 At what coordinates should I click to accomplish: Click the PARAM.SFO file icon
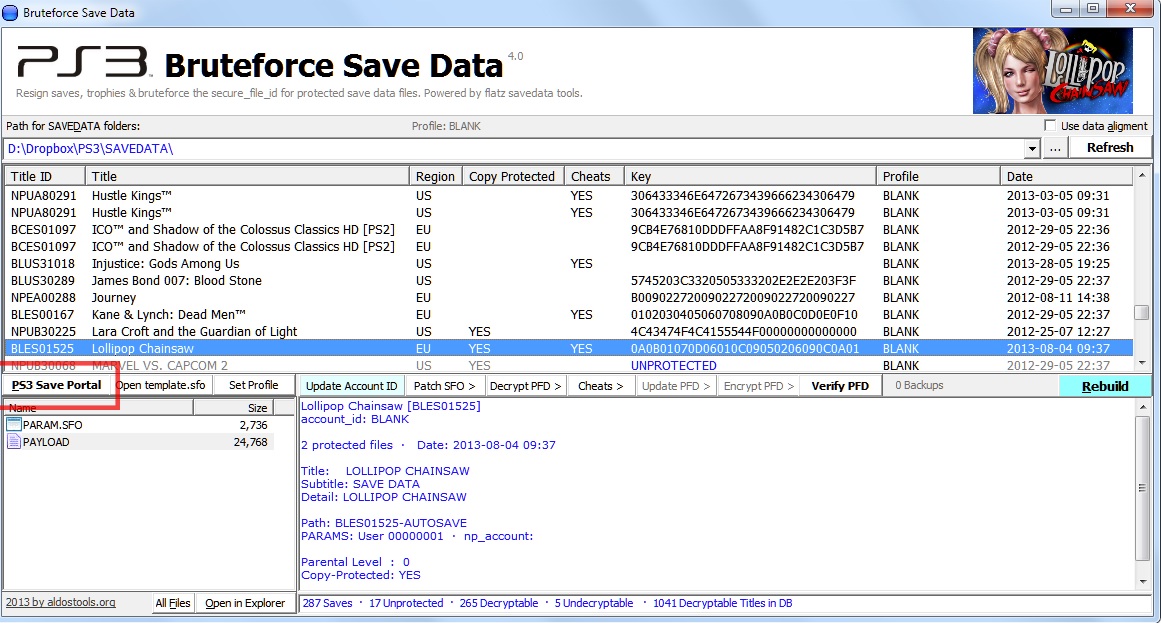coord(13,424)
